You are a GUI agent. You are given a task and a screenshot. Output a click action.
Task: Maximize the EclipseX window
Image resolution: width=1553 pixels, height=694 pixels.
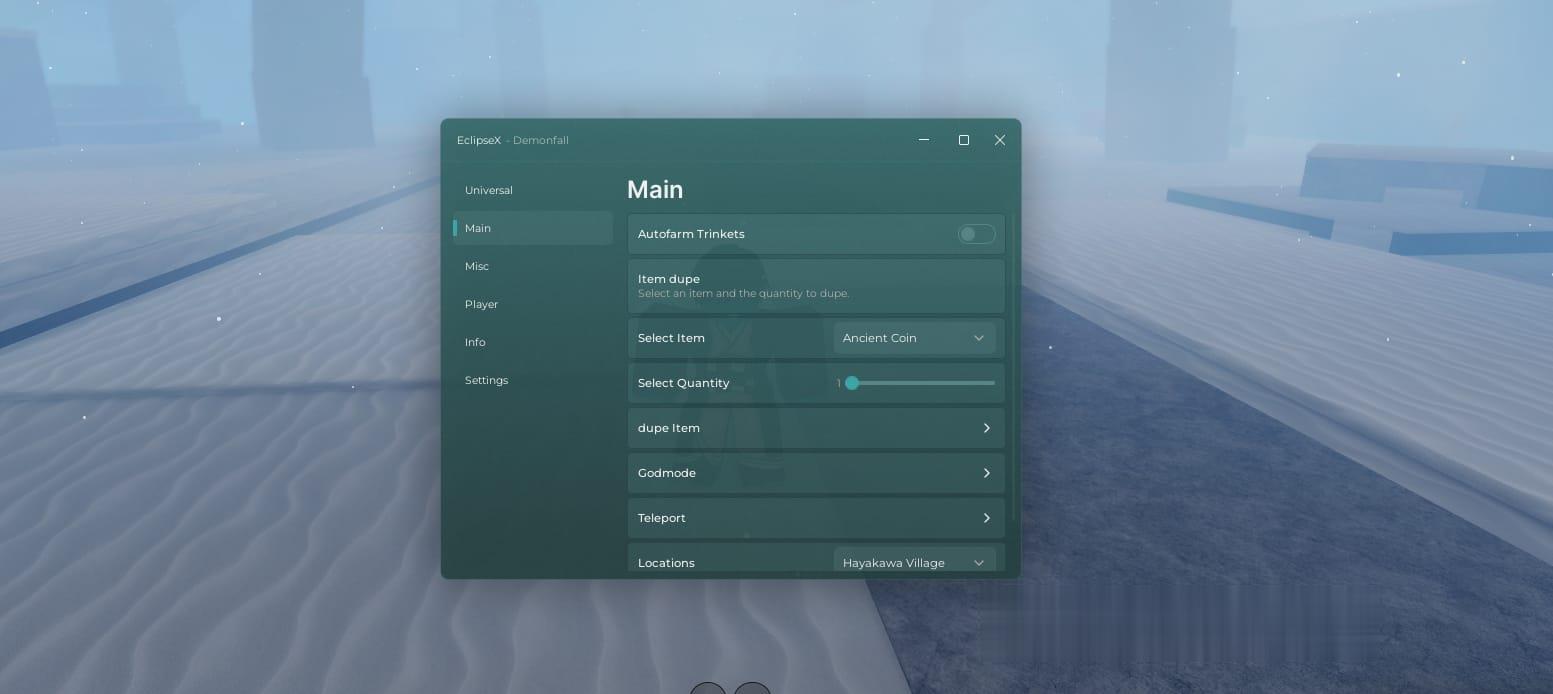[x=964, y=140]
